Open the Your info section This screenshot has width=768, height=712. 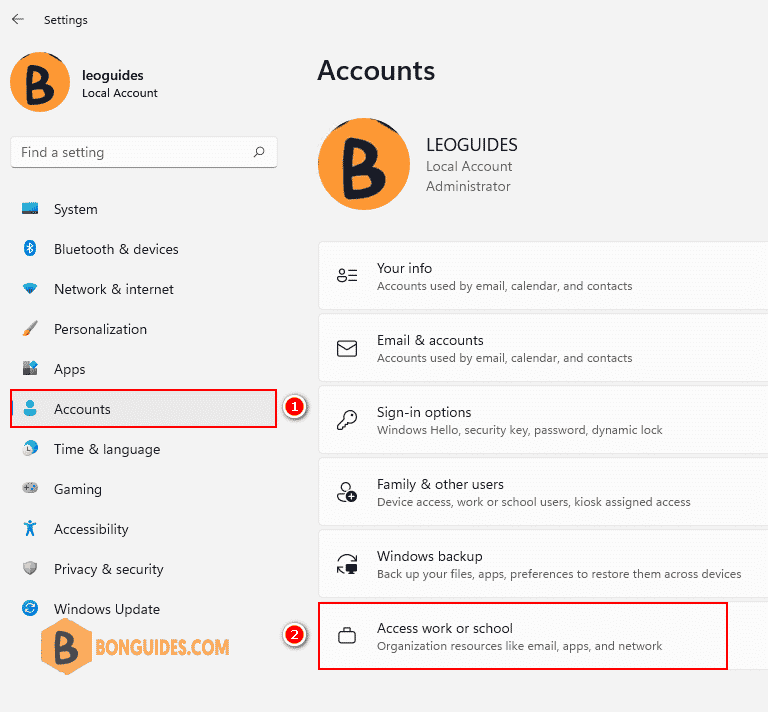point(543,276)
